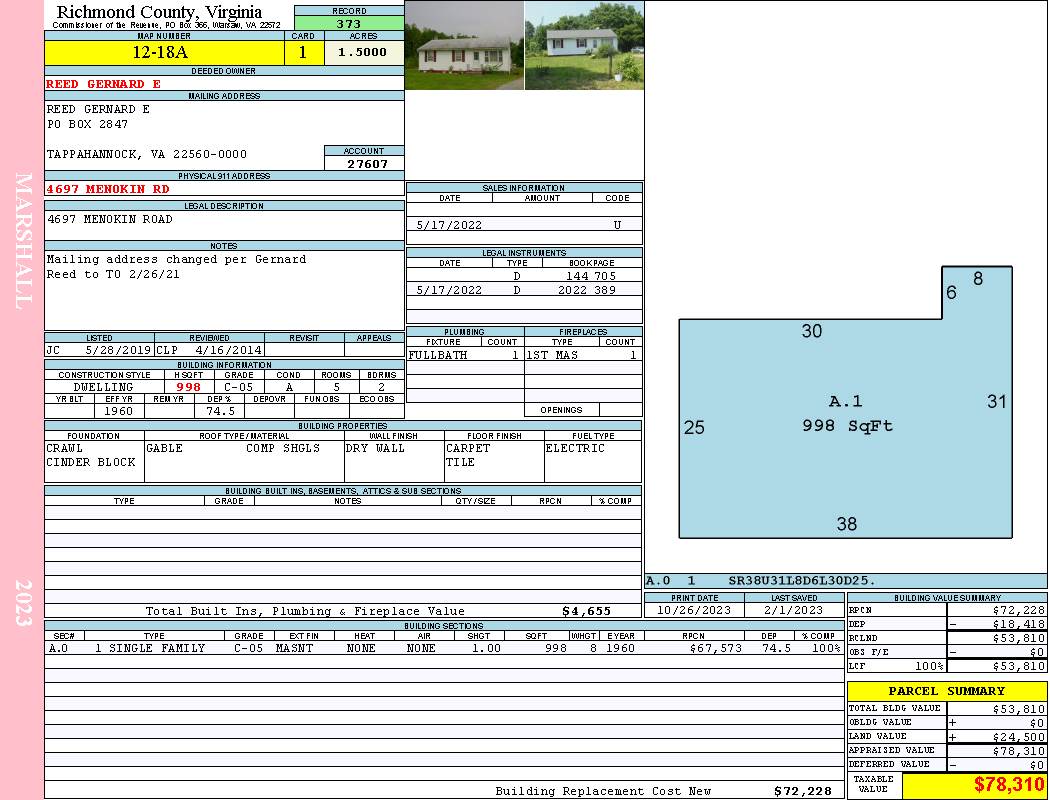This screenshot has height=800, width=1050.
Task: Click last saved date 2/1/2023
Action: coord(793,610)
